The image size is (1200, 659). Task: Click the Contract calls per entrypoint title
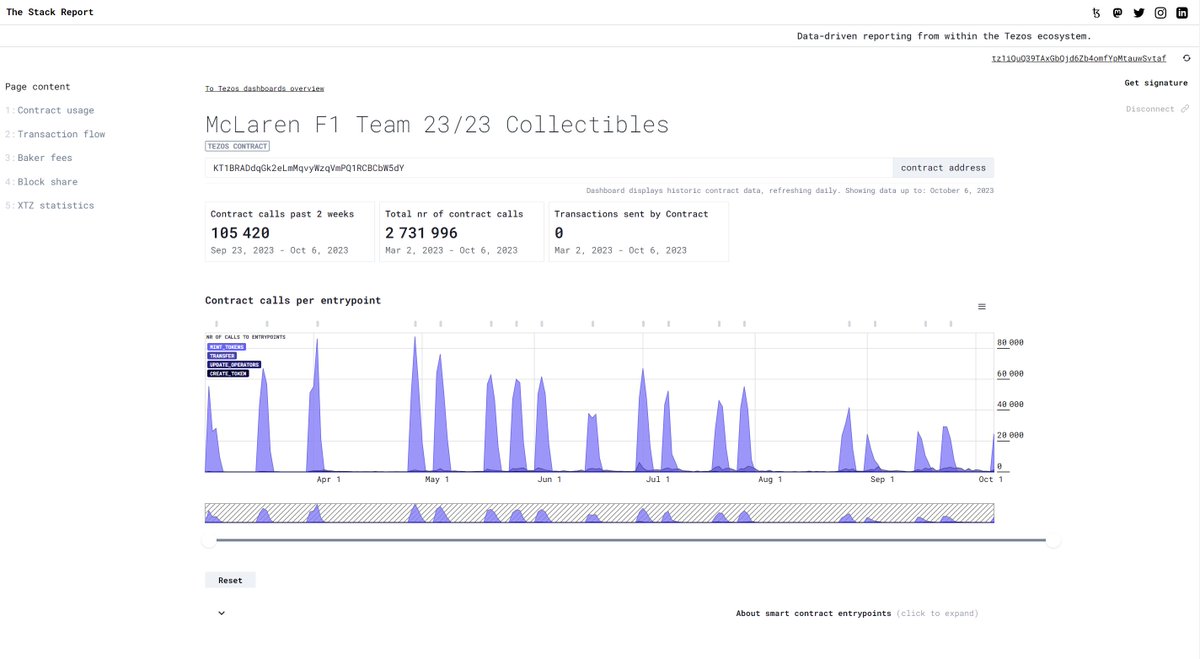pos(293,300)
